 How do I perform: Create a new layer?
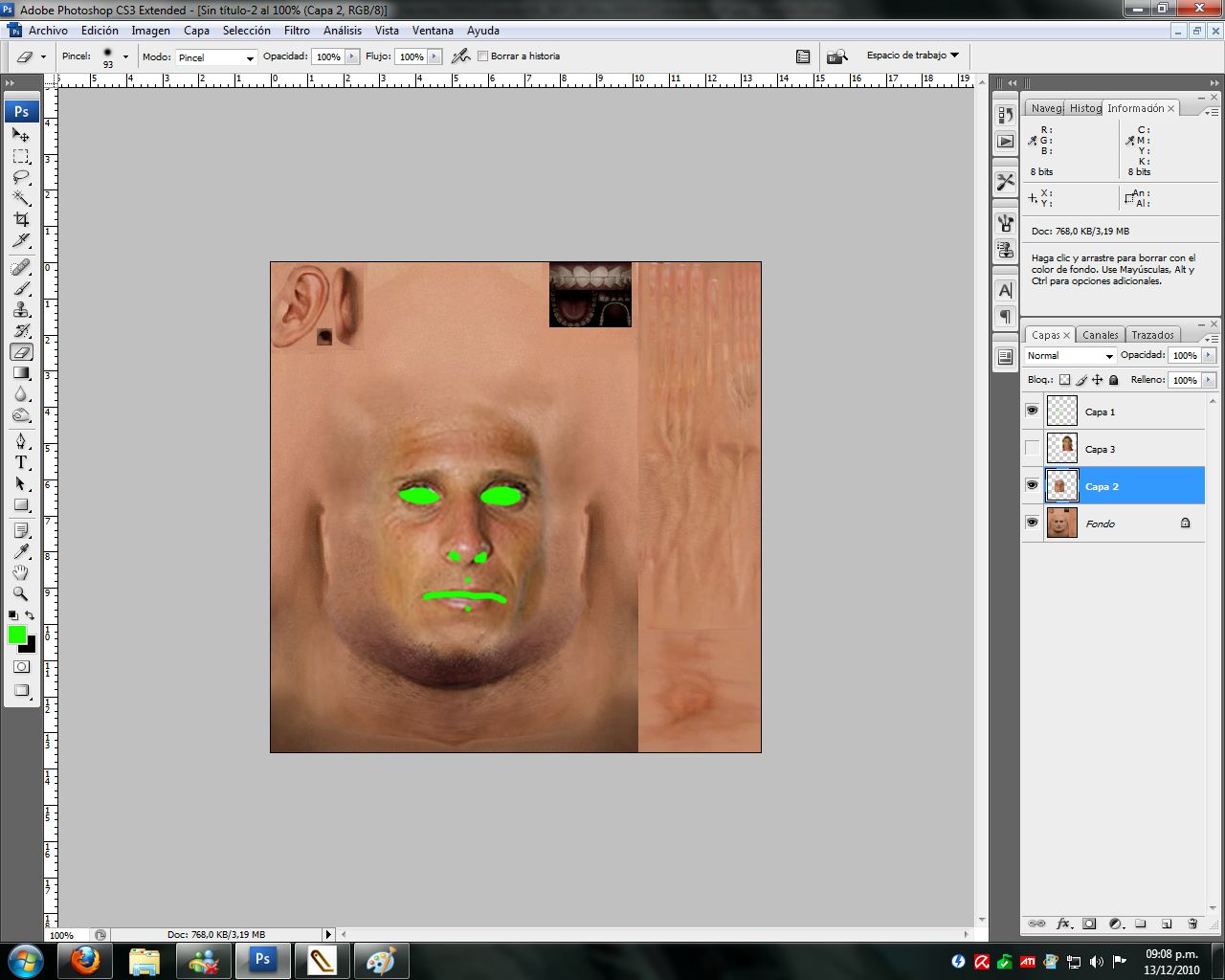tap(1167, 924)
